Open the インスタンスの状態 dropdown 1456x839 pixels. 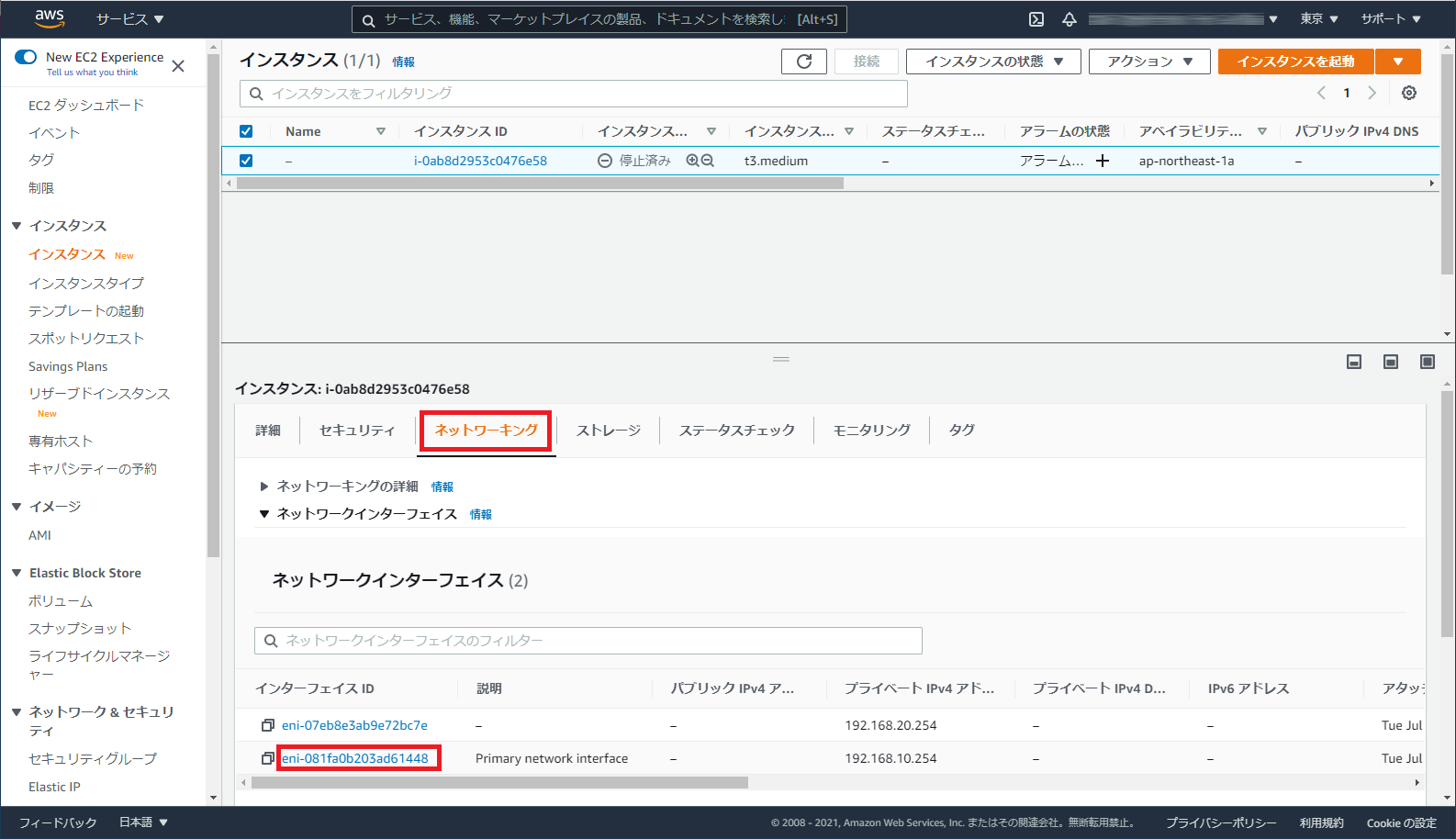(x=993, y=62)
